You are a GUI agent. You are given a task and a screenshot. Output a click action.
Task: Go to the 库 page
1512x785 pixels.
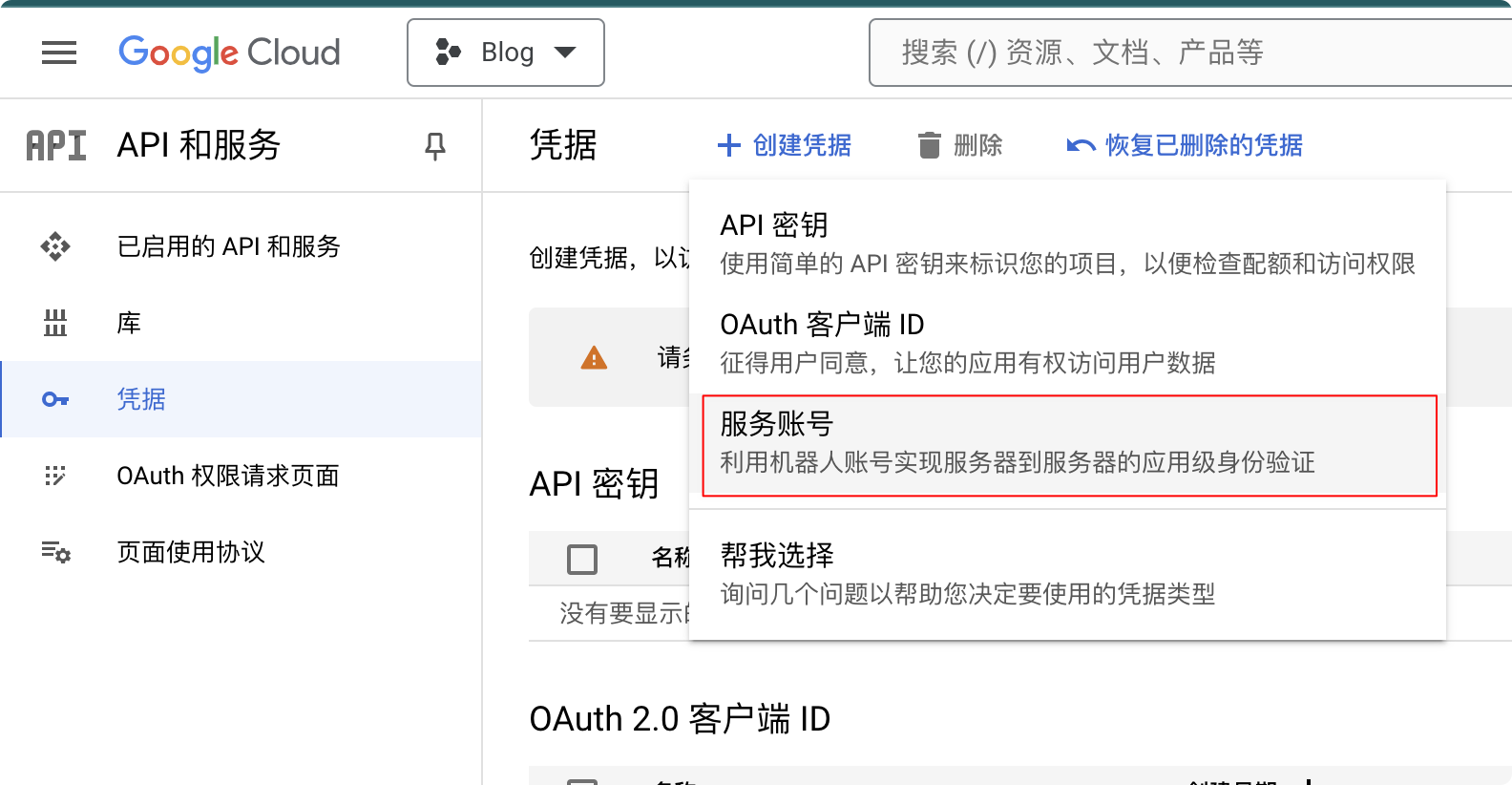pyautogui.click(x=241, y=323)
